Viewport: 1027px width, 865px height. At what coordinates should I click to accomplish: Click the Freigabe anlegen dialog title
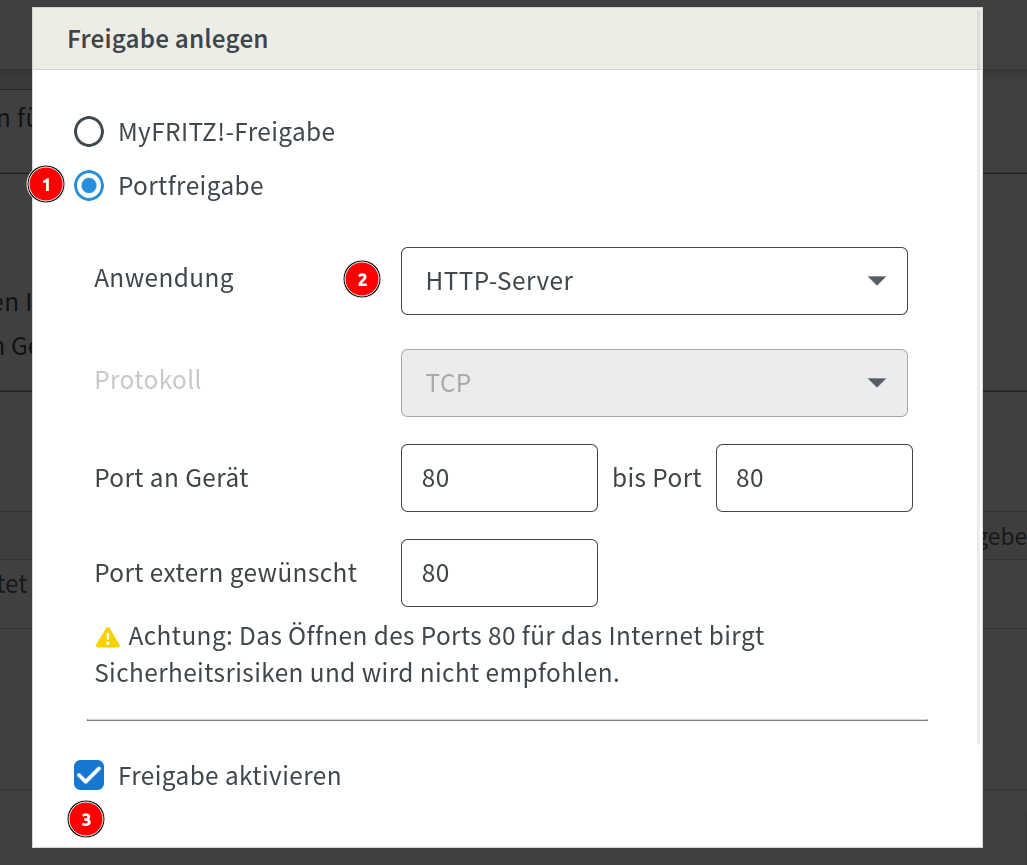click(x=168, y=39)
